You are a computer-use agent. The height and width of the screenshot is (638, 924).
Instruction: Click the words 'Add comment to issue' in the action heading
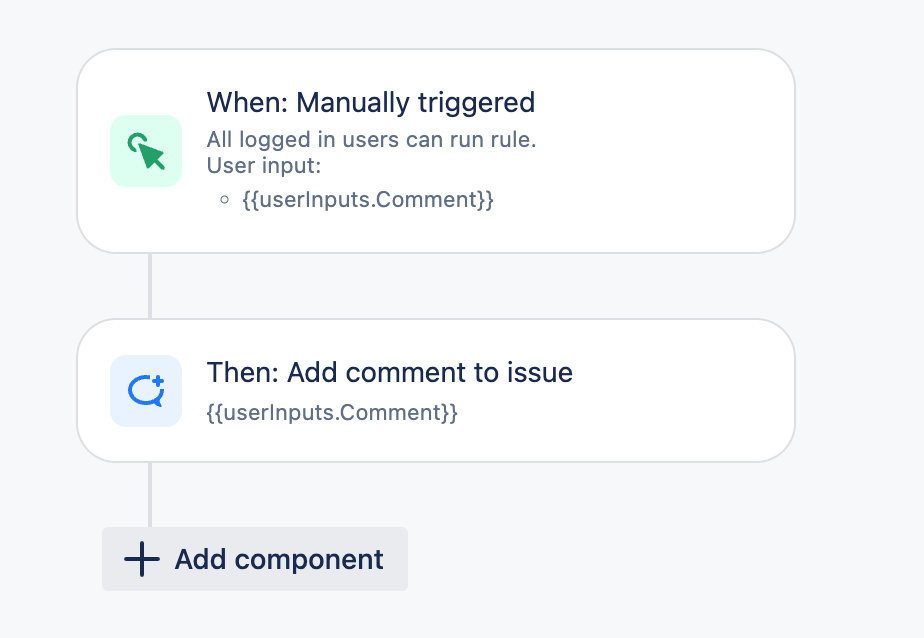tap(430, 372)
